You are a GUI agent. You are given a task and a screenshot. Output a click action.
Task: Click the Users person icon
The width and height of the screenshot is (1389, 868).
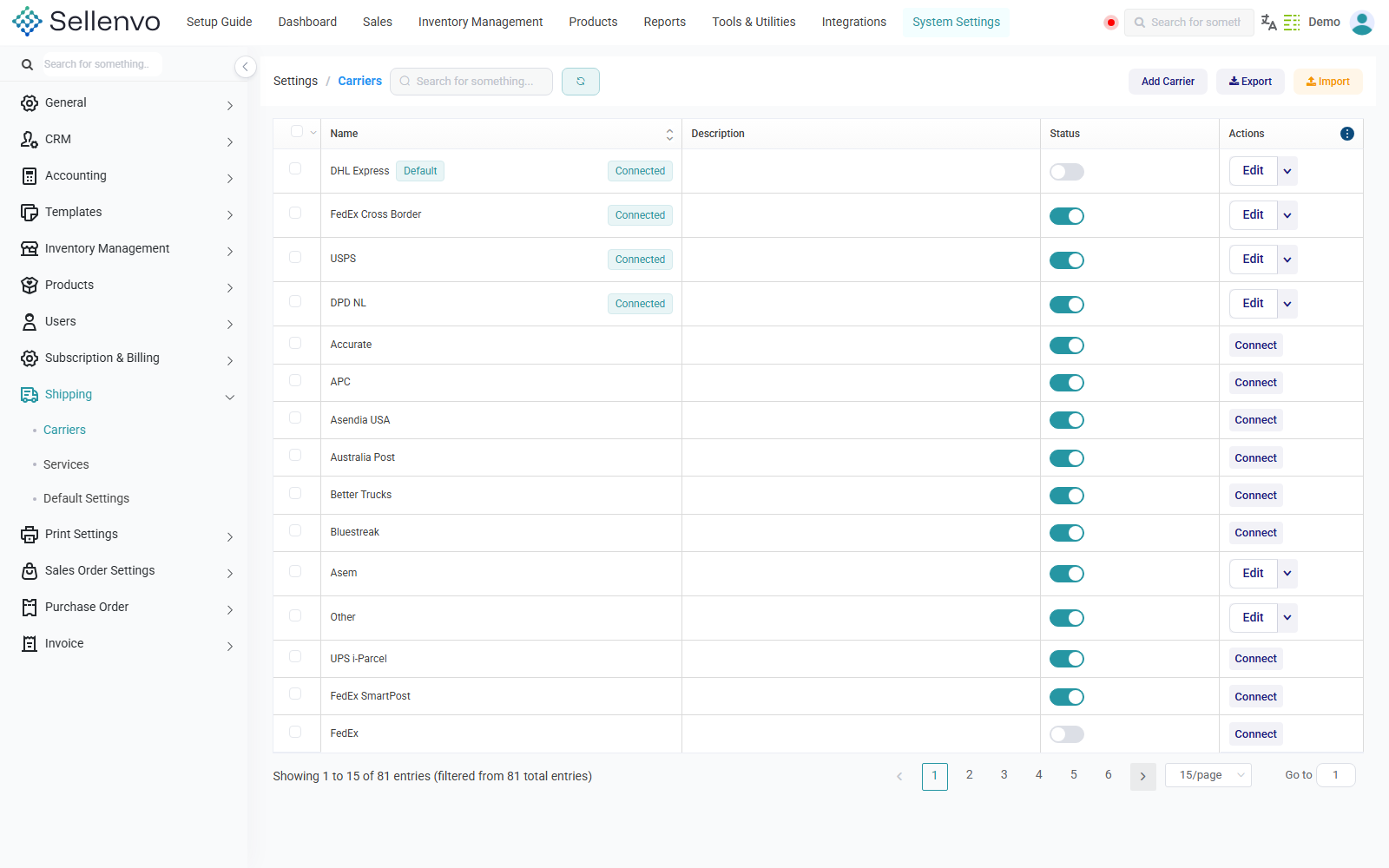coord(30,322)
